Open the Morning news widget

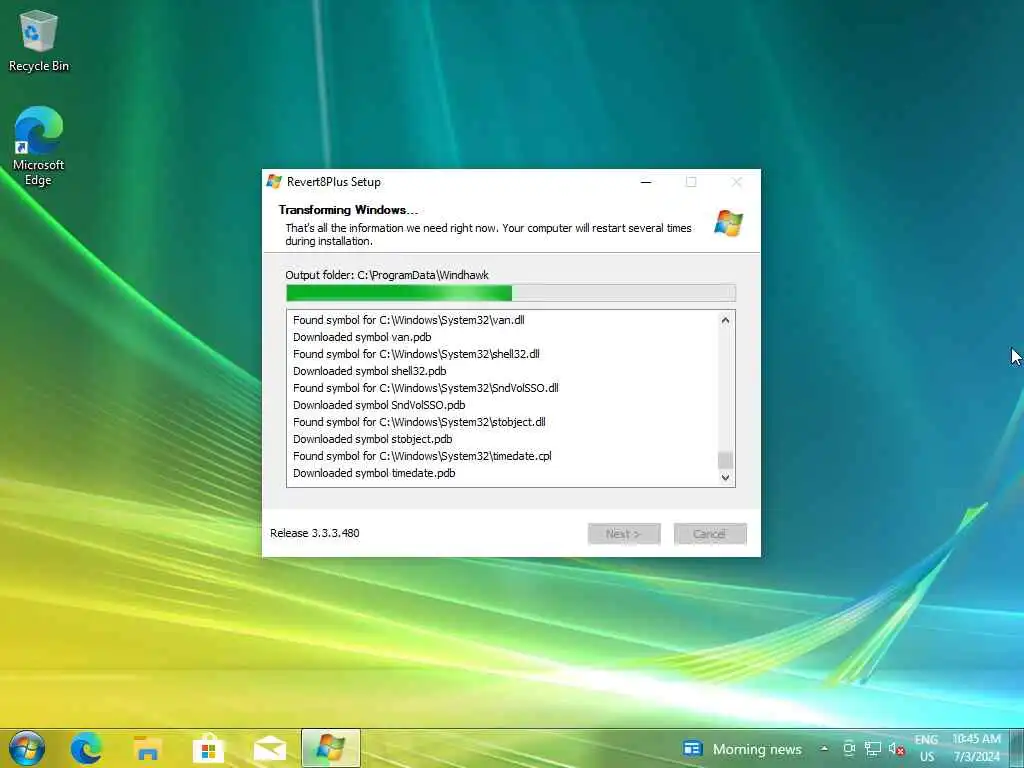click(743, 749)
